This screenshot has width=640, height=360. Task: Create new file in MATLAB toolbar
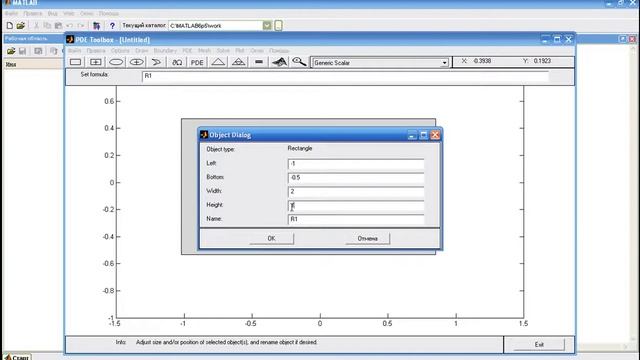pos(10,26)
